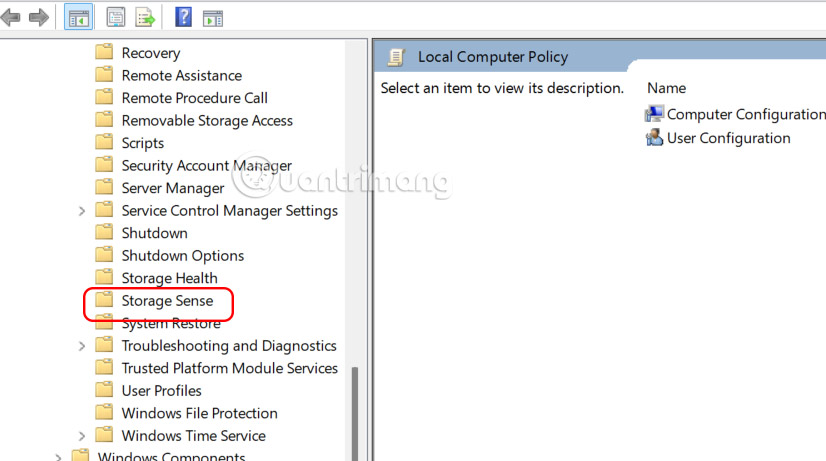Screen dimensions: 826x461
Task: Toggle Show/Hide Action Pane icon
Action: pyautogui.click(x=213, y=18)
